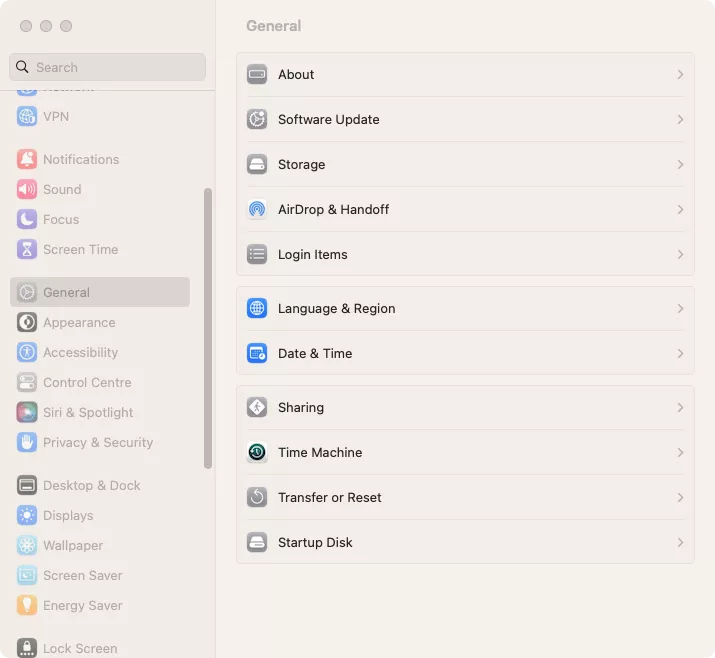Open the Time Machine label text
The height and width of the screenshot is (658, 715).
click(x=320, y=452)
